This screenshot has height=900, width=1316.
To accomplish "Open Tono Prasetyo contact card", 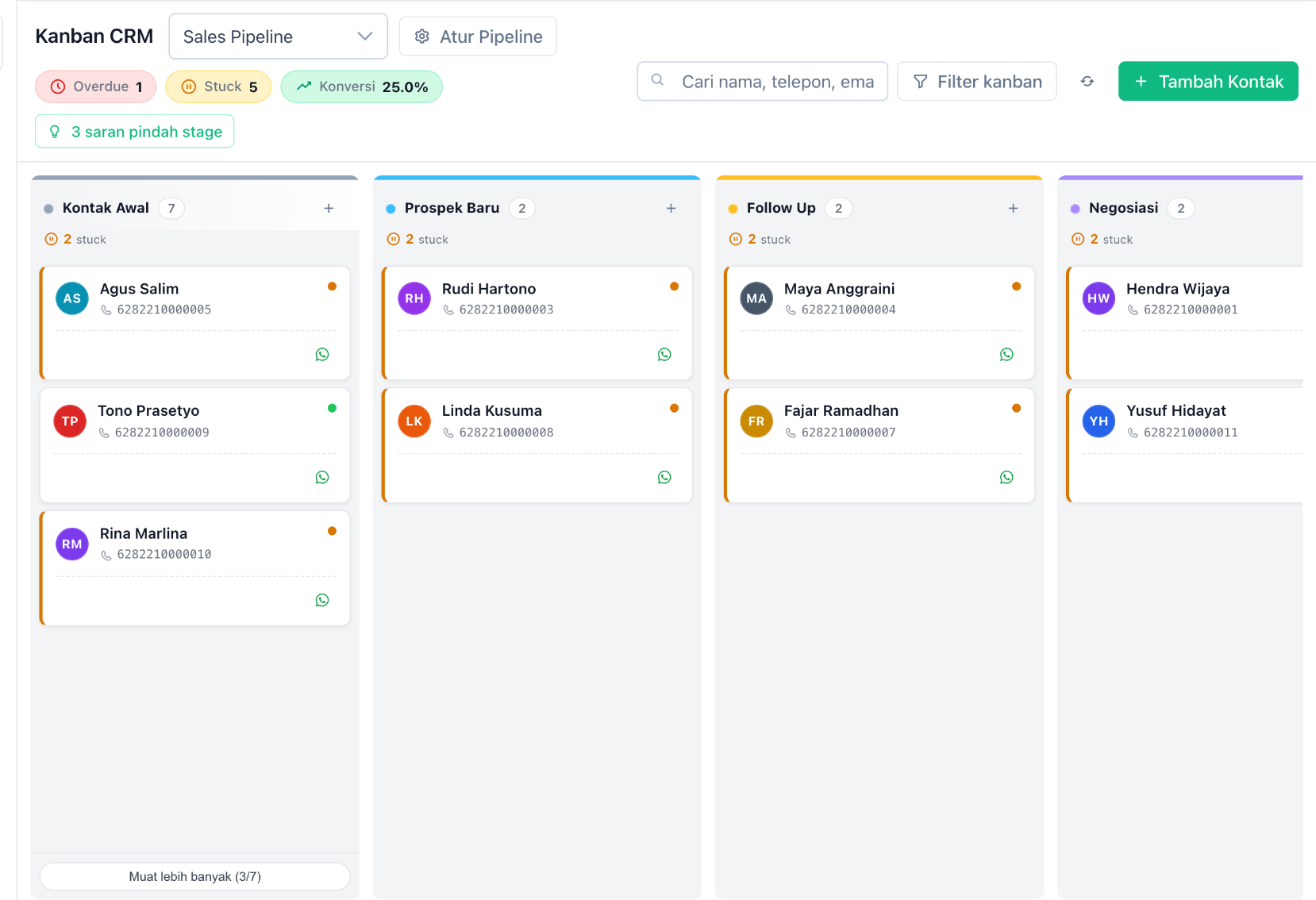I will click(x=195, y=445).
